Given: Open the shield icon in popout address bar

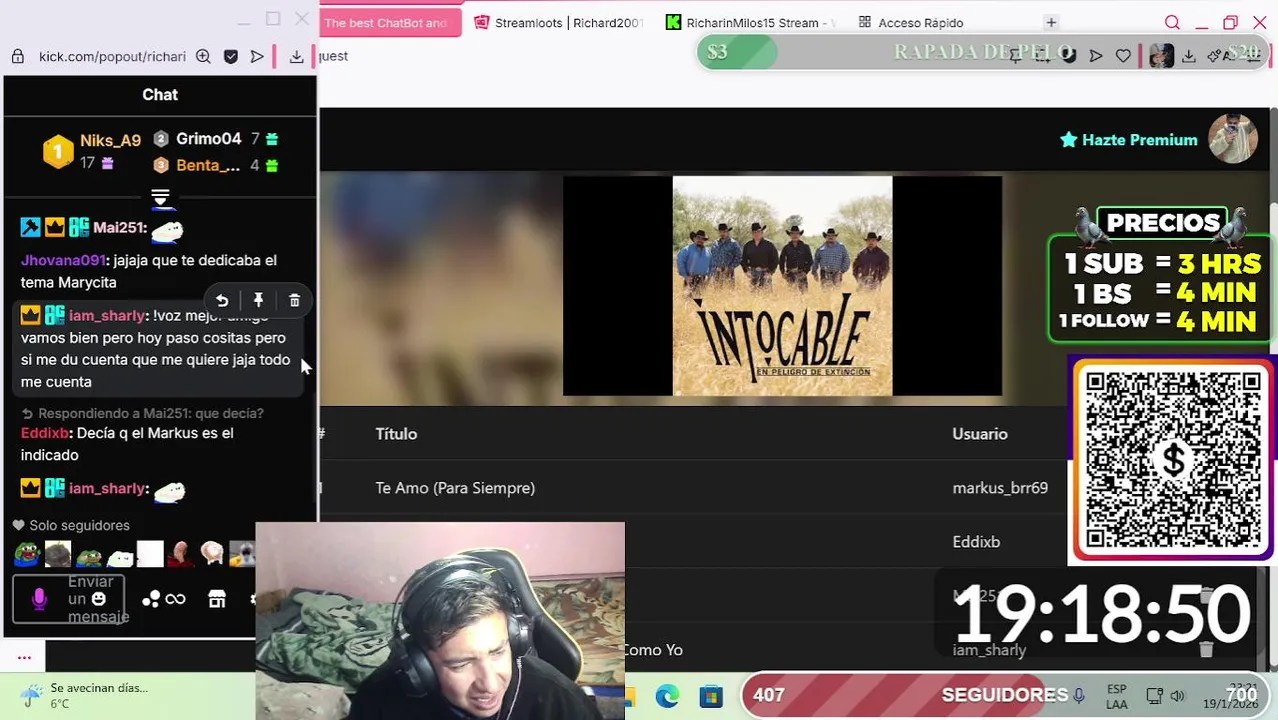Looking at the screenshot, I should coord(231,56).
